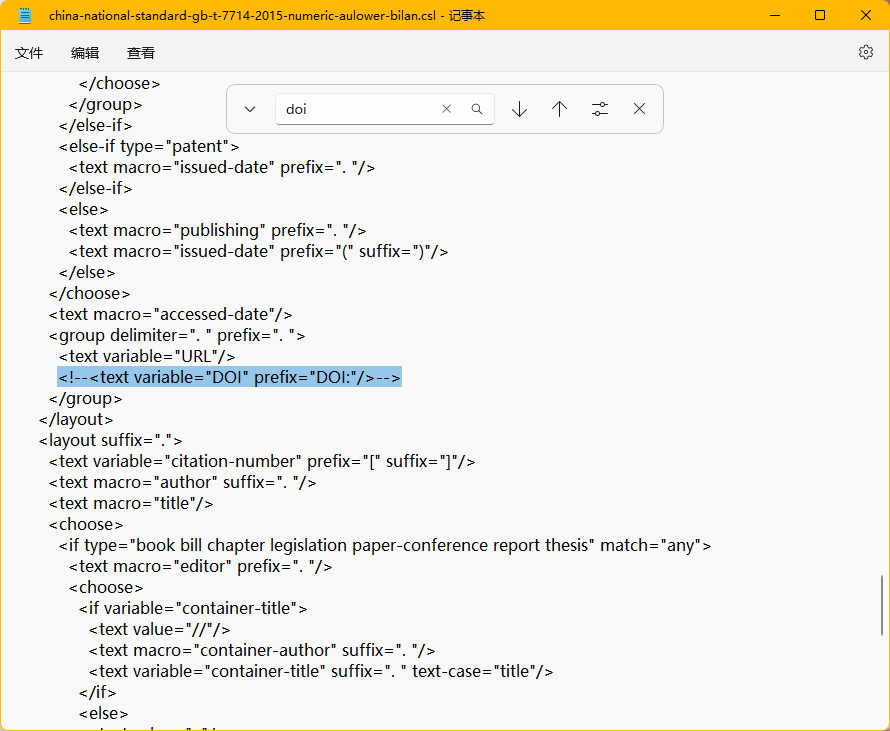Screen dimensions: 890x731
Task: Clear the find box text
Action: (x=447, y=109)
